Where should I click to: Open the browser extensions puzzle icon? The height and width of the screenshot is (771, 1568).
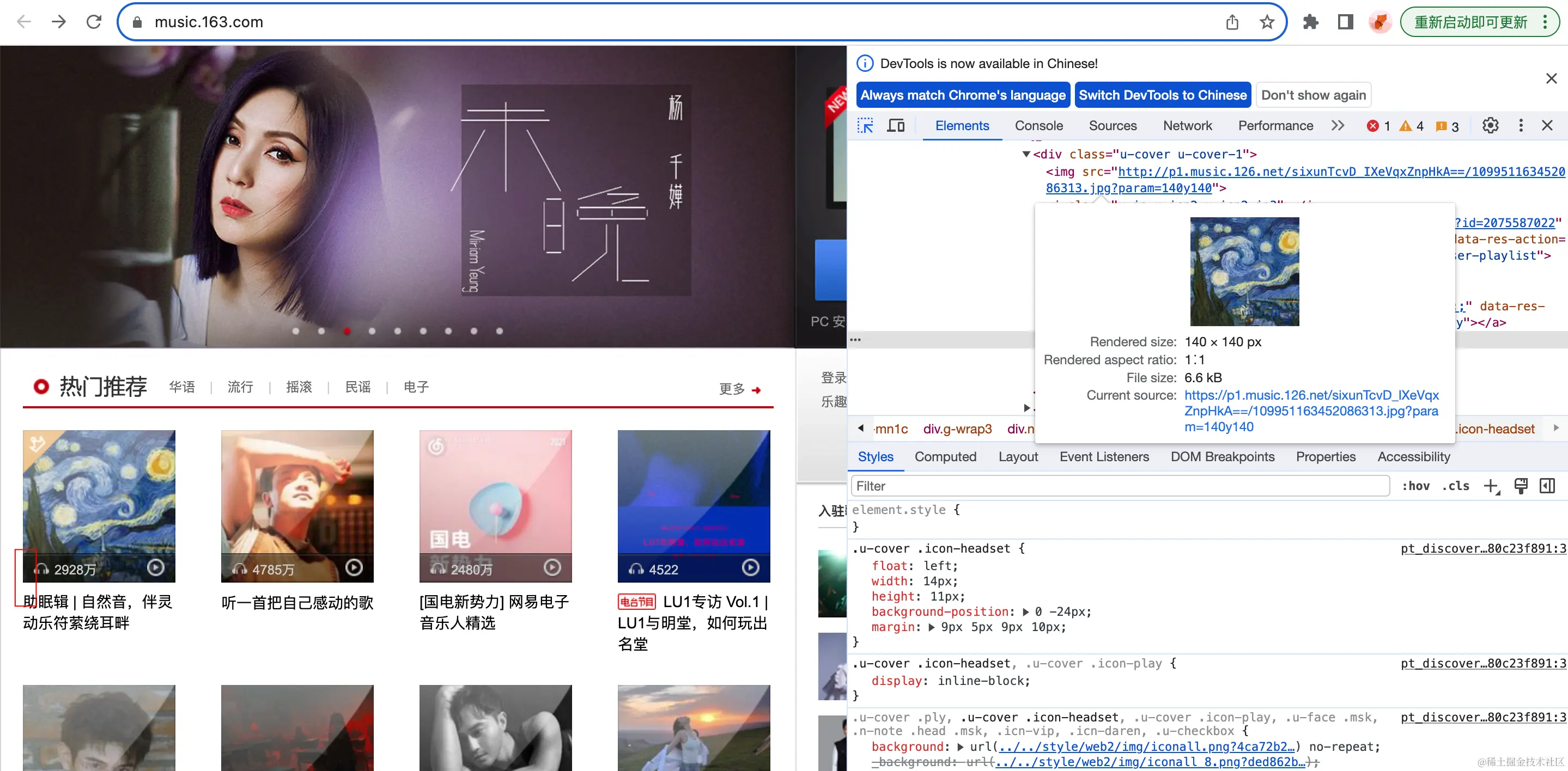click(1310, 22)
